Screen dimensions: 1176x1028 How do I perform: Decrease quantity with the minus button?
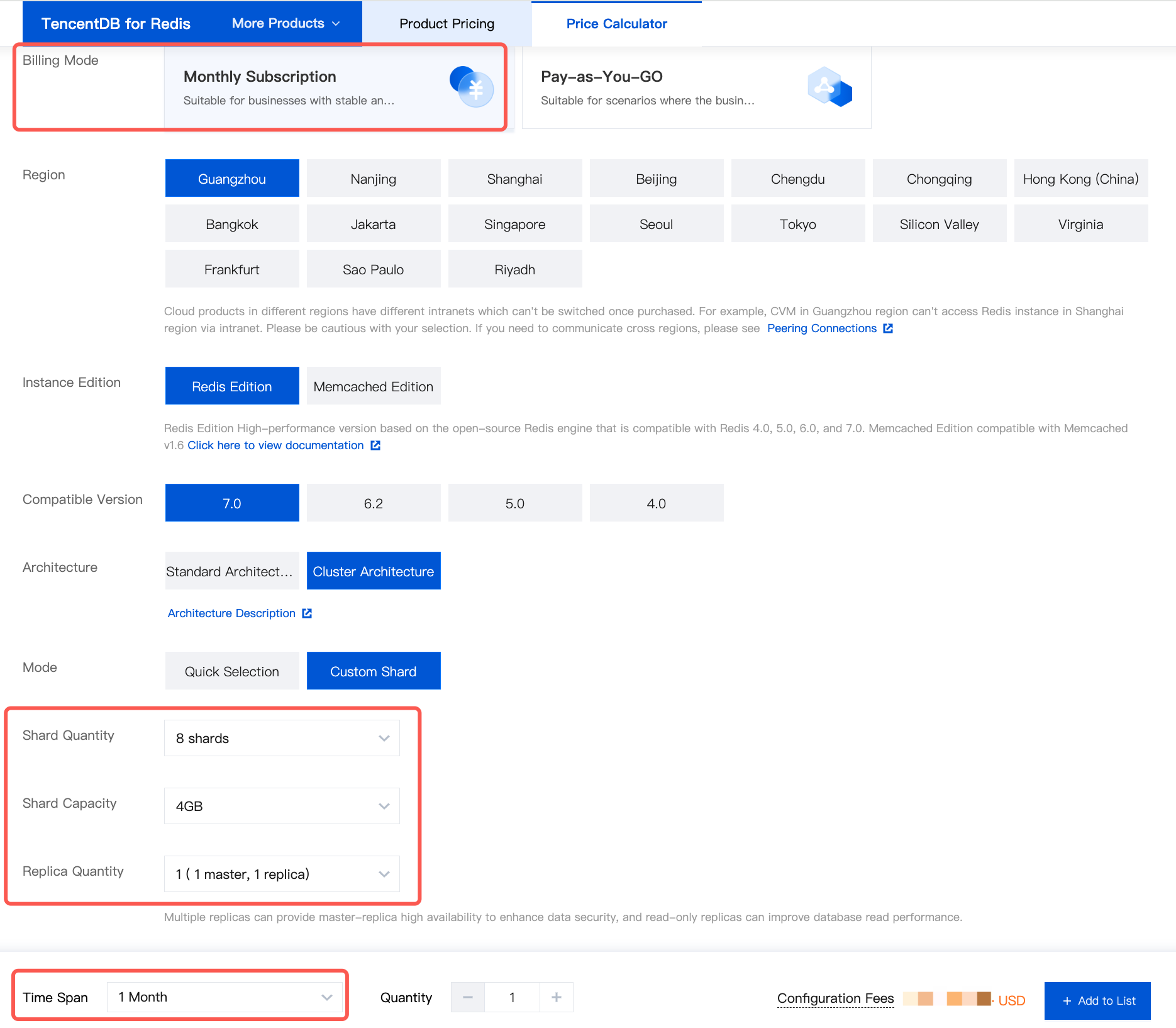pos(468,997)
